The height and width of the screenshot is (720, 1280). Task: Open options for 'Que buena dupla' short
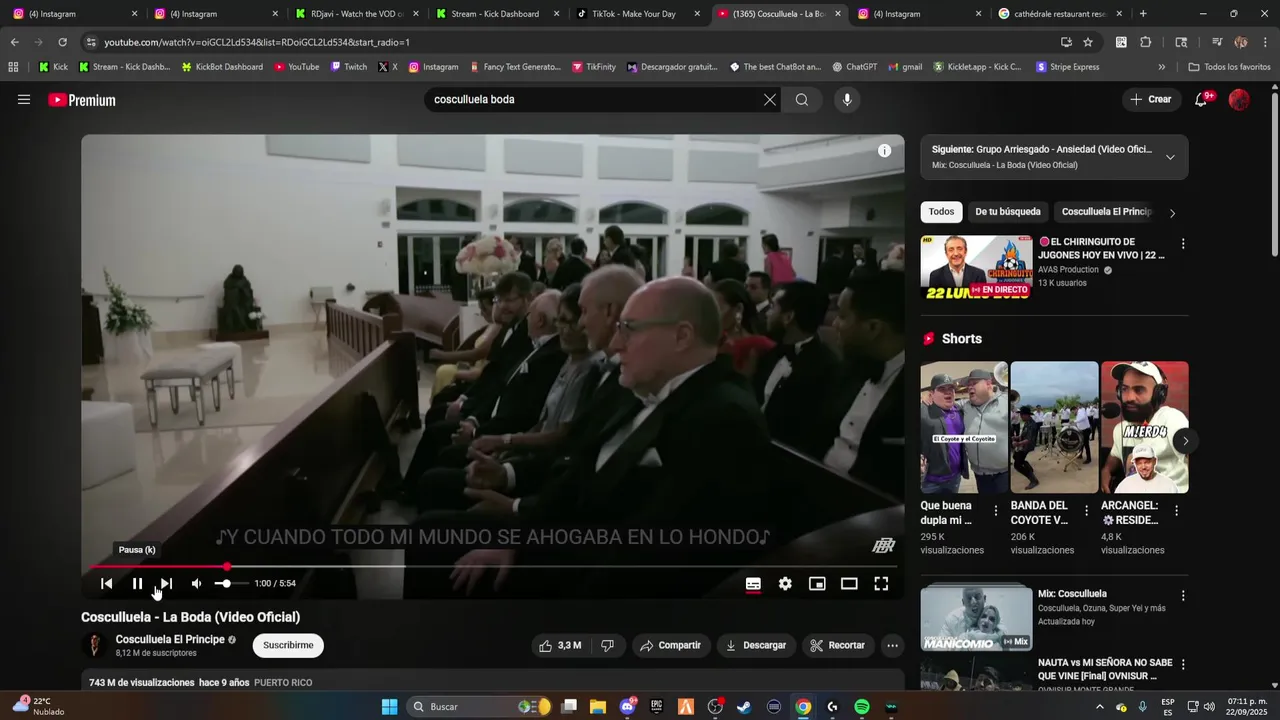pos(995,511)
